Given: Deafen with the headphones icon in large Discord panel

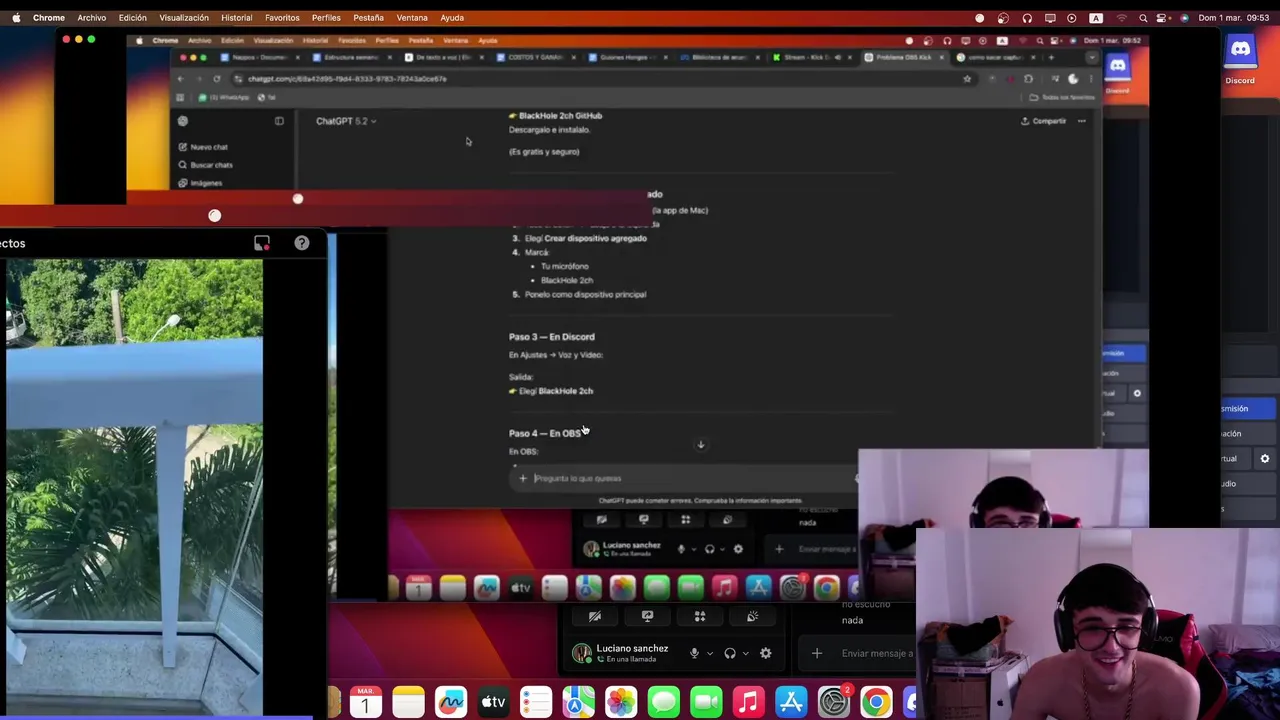Looking at the screenshot, I should click(x=730, y=653).
